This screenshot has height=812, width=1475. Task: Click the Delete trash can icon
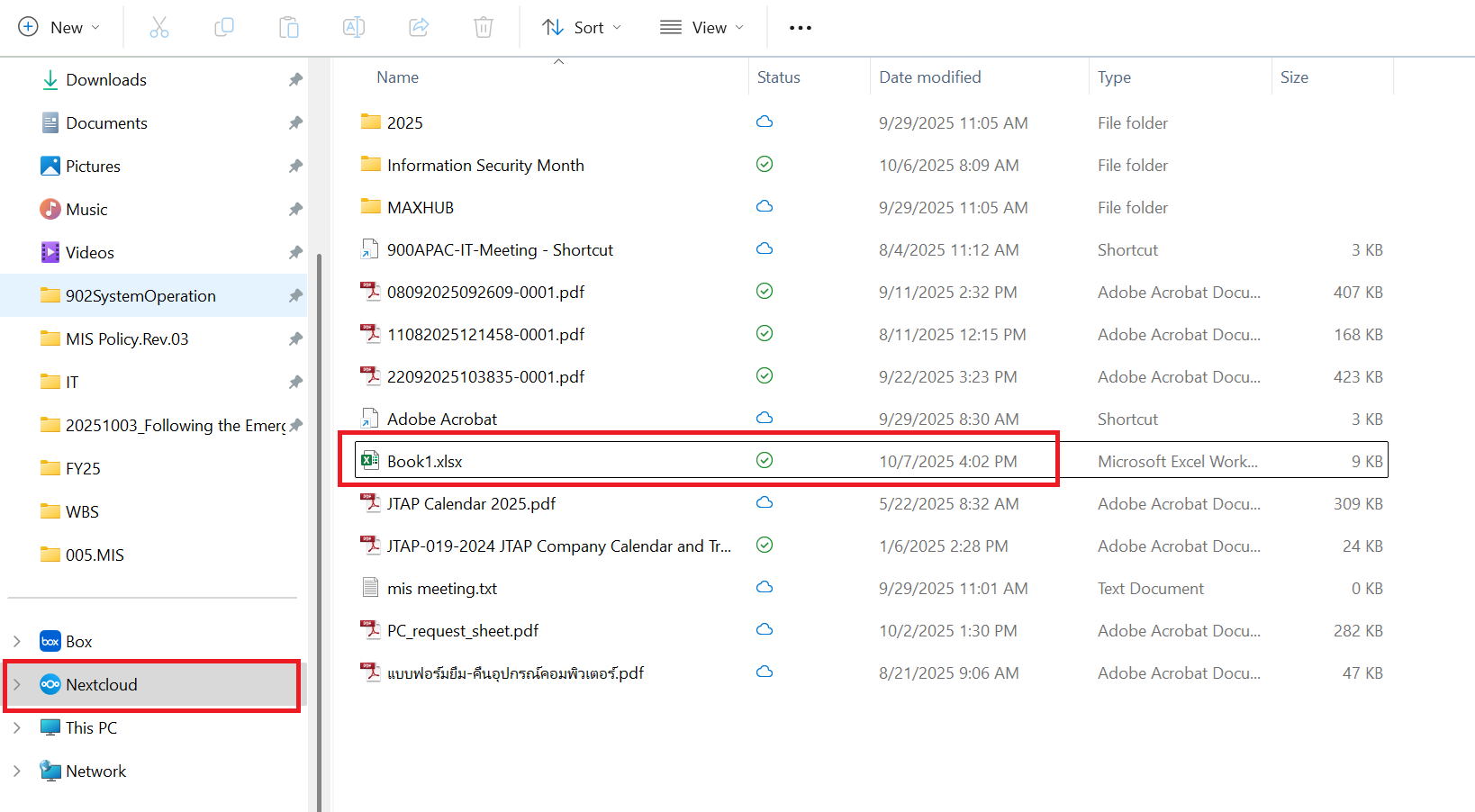pos(484,28)
